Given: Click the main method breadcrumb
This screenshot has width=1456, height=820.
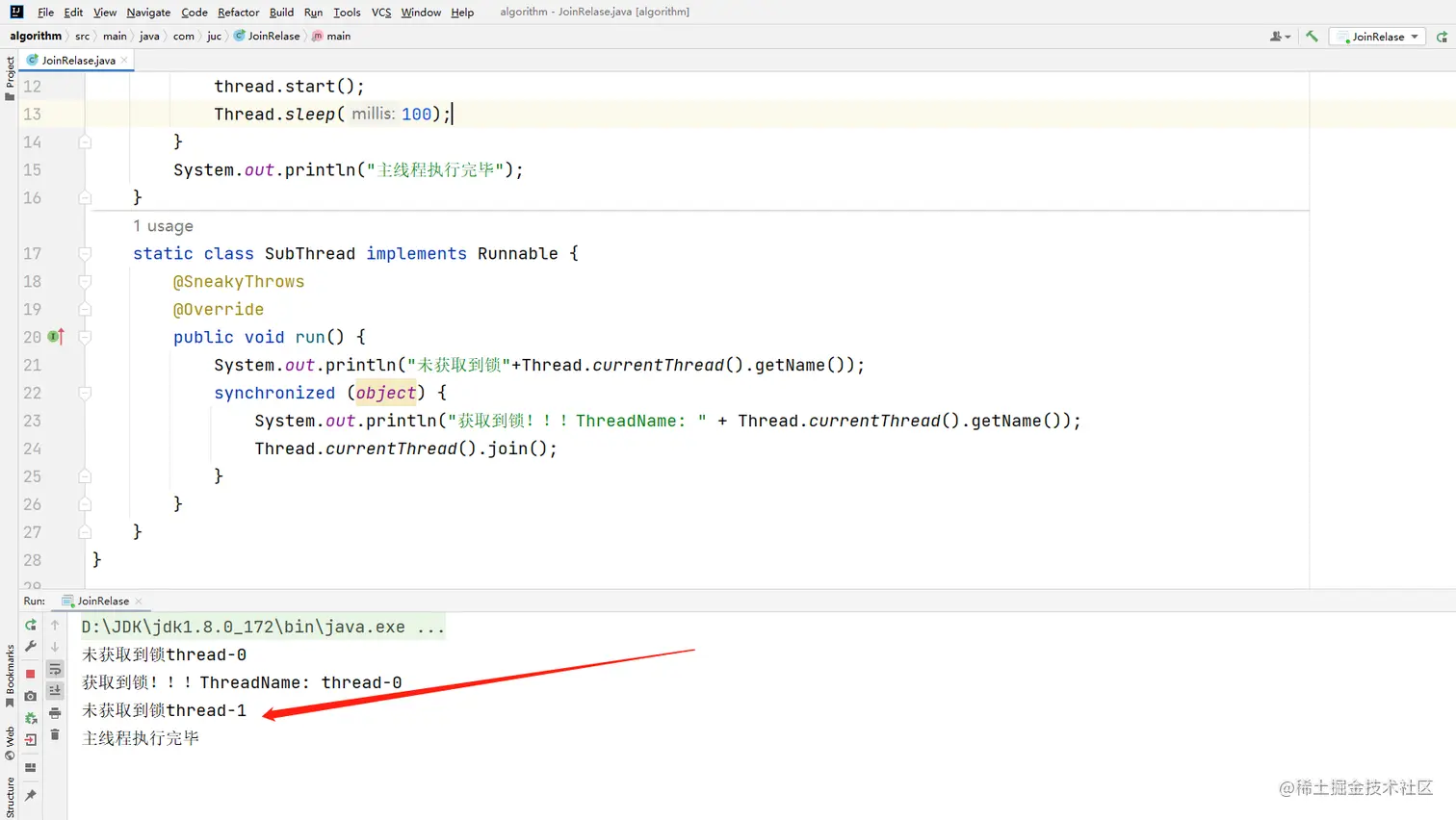Looking at the screenshot, I should (x=331, y=36).
